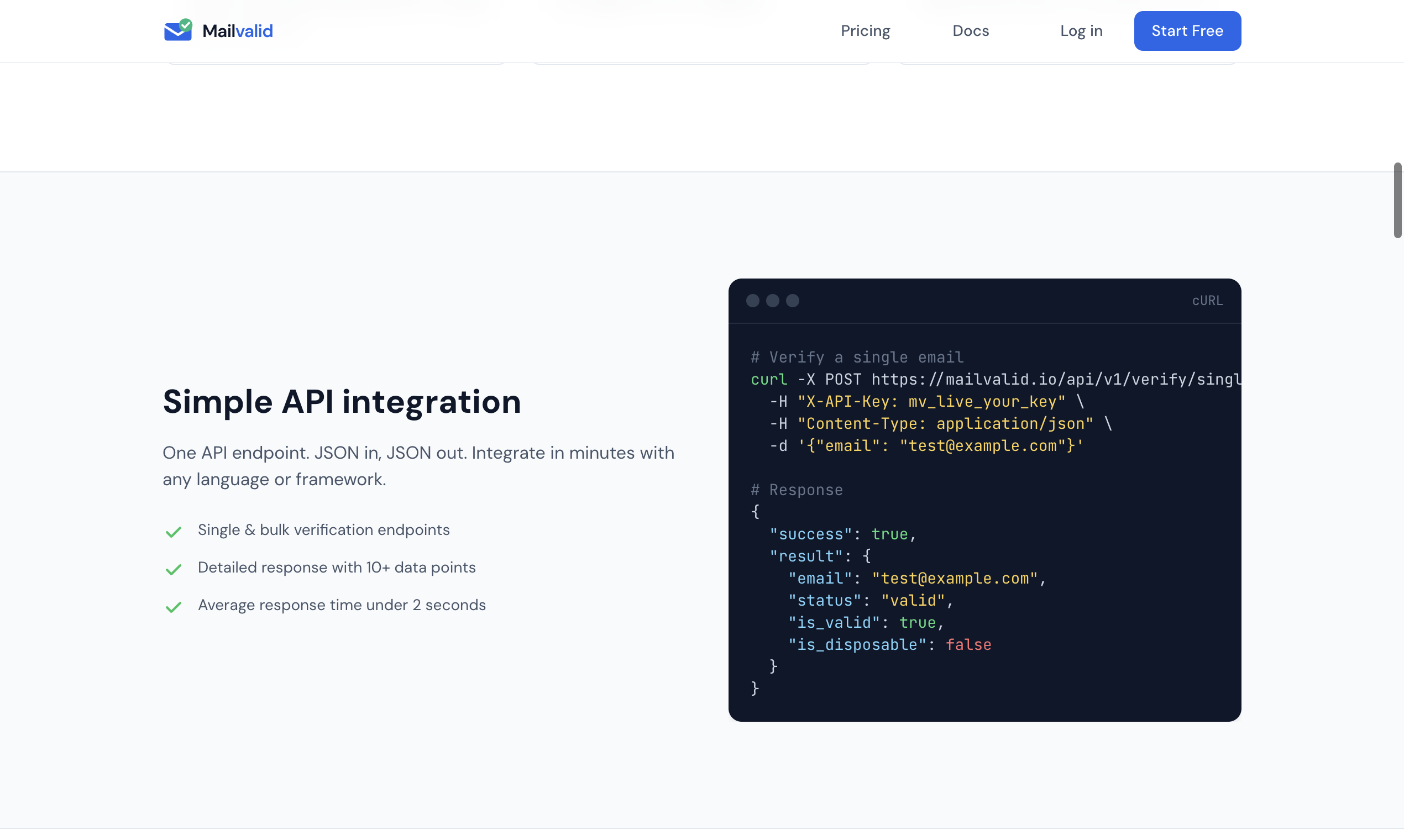The width and height of the screenshot is (1404, 840).
Task: Click the Content-Type application/json line
Action: tap(940, 423)
